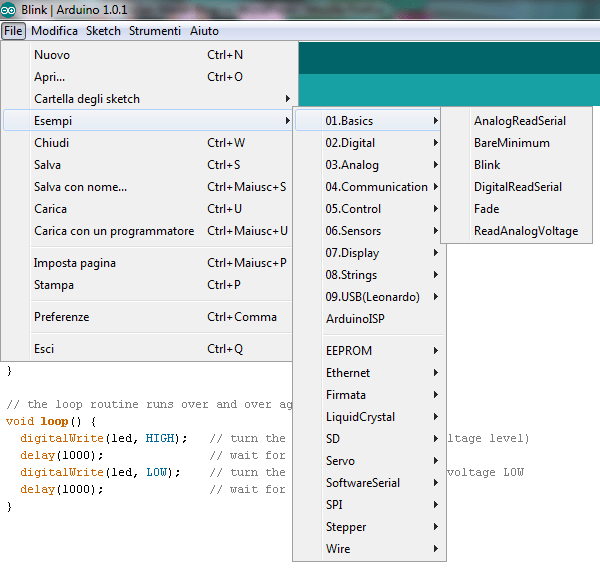This screenshot has height=568, width=600.
Task: Open the Aiuto menu
Action: click(204, 31)
